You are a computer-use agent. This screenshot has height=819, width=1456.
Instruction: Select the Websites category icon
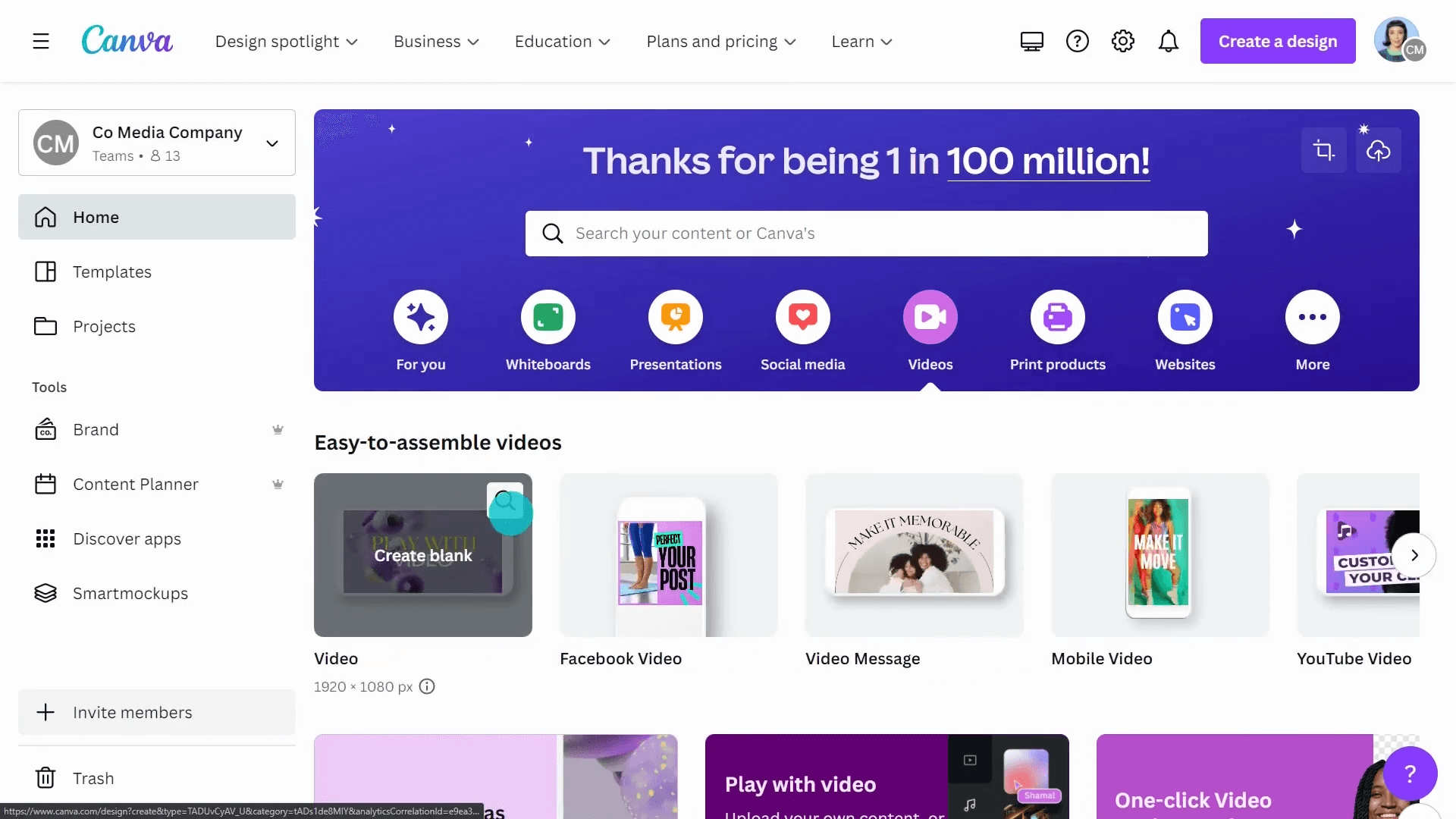pos(1185,317)
